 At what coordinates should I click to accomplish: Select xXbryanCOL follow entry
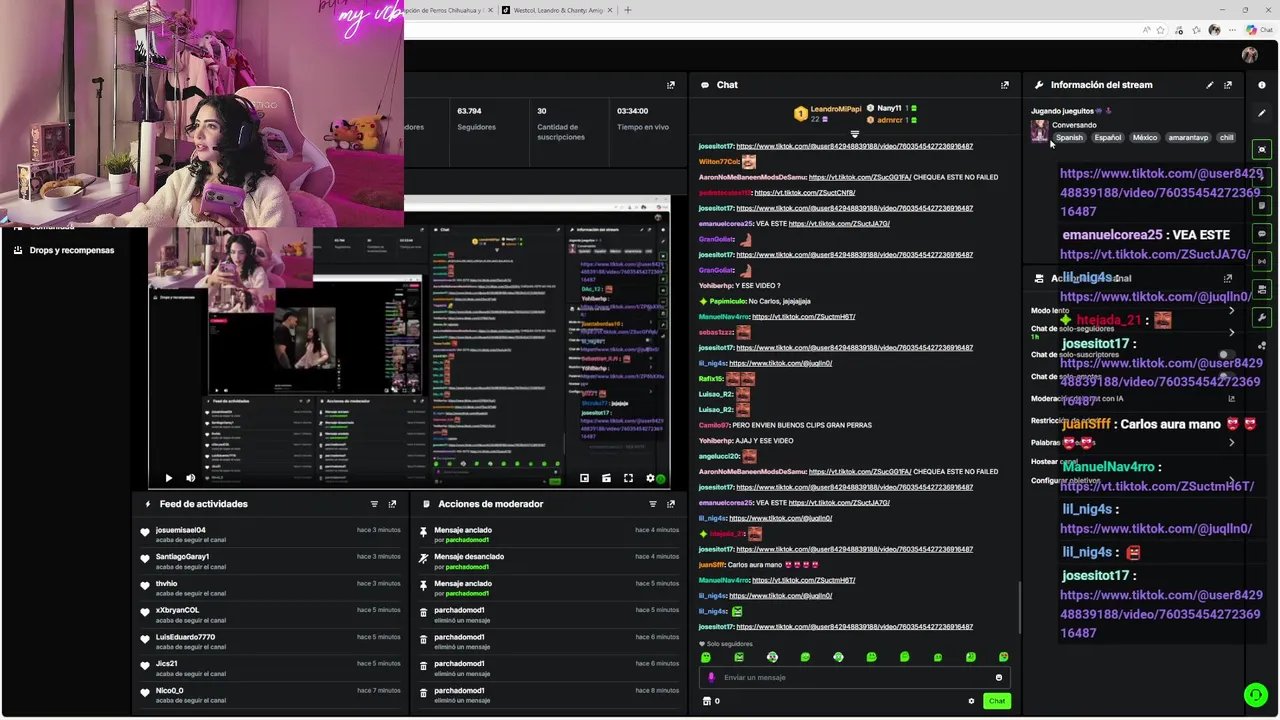pos(272,615)
